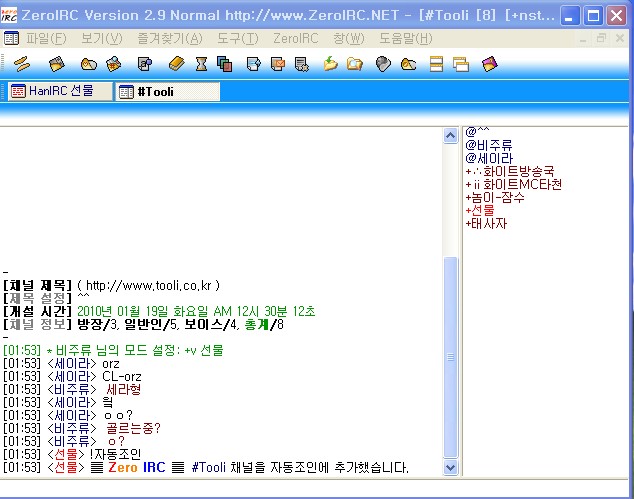Click the child window icon in menu bar

(11, 38)
